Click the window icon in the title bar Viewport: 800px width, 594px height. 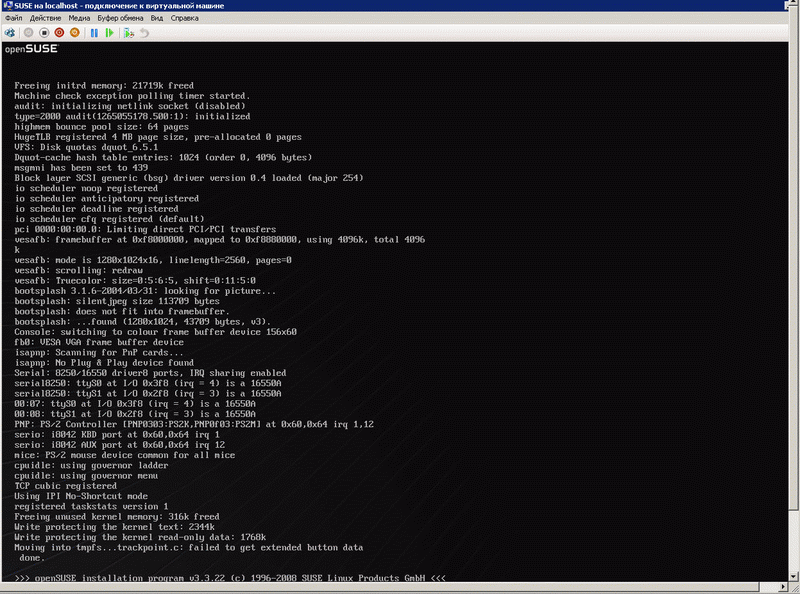[x=7, y=5]
